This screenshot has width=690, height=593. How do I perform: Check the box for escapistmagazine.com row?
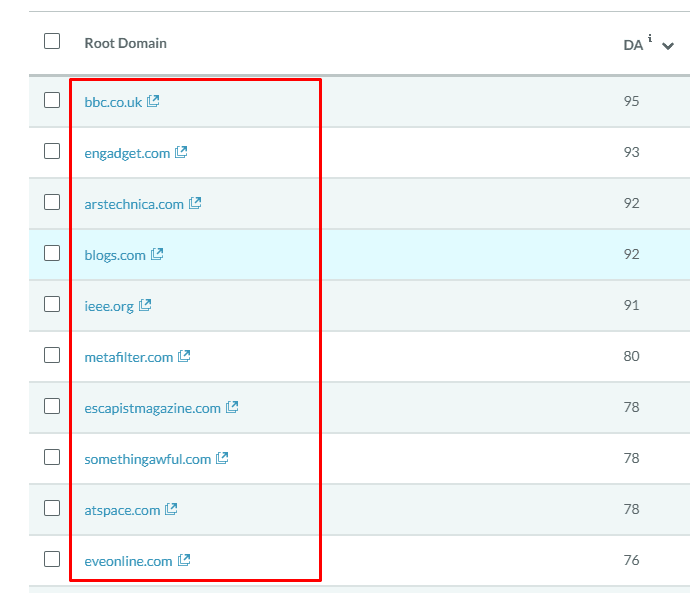click(x=52, y=406)
